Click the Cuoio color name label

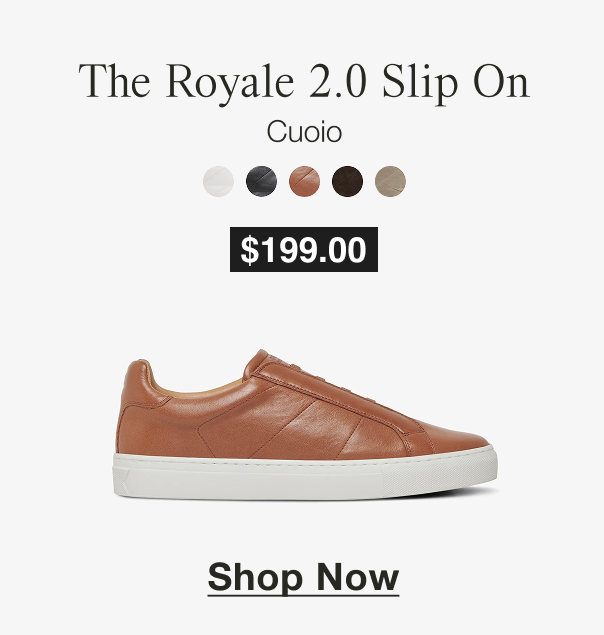[304, 132]
